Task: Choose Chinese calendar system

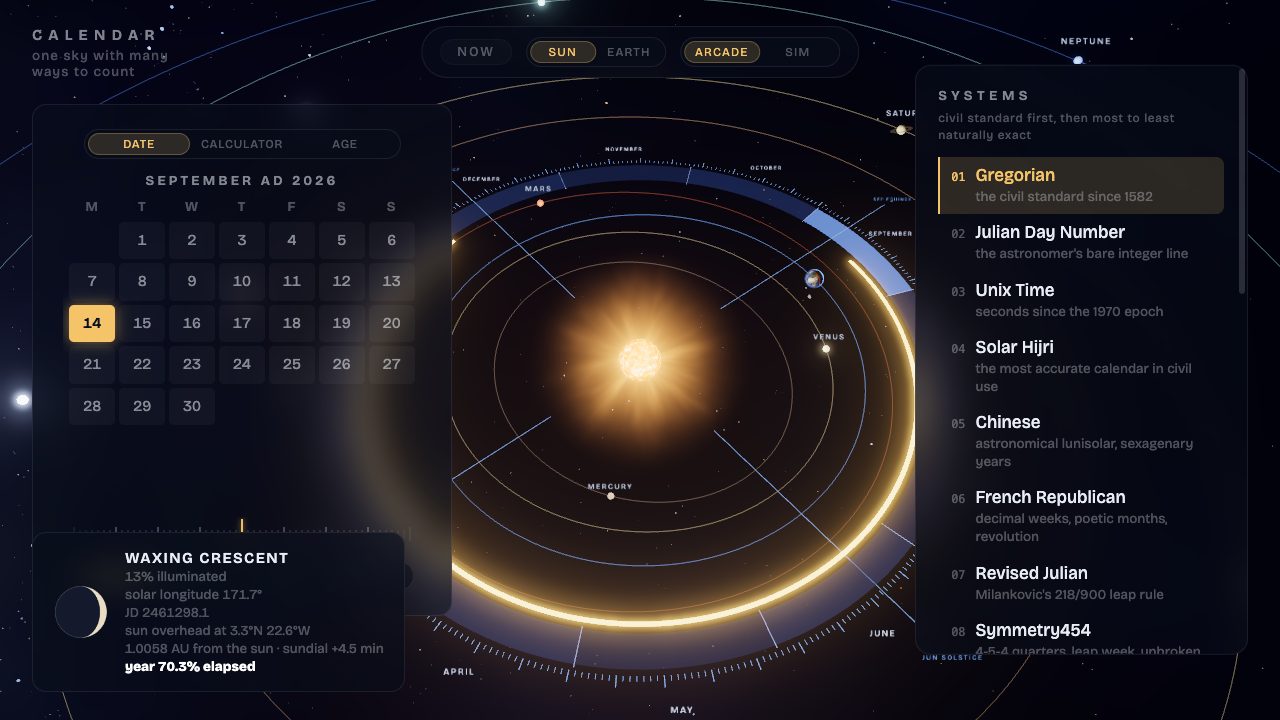Action: 1081,441
